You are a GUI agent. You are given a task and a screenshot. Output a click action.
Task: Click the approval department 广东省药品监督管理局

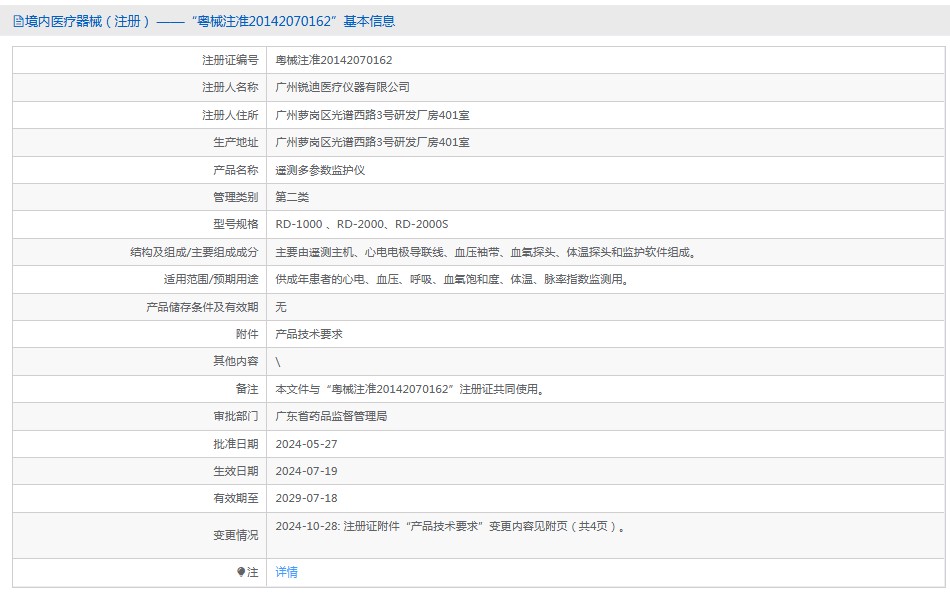(331, 416)
